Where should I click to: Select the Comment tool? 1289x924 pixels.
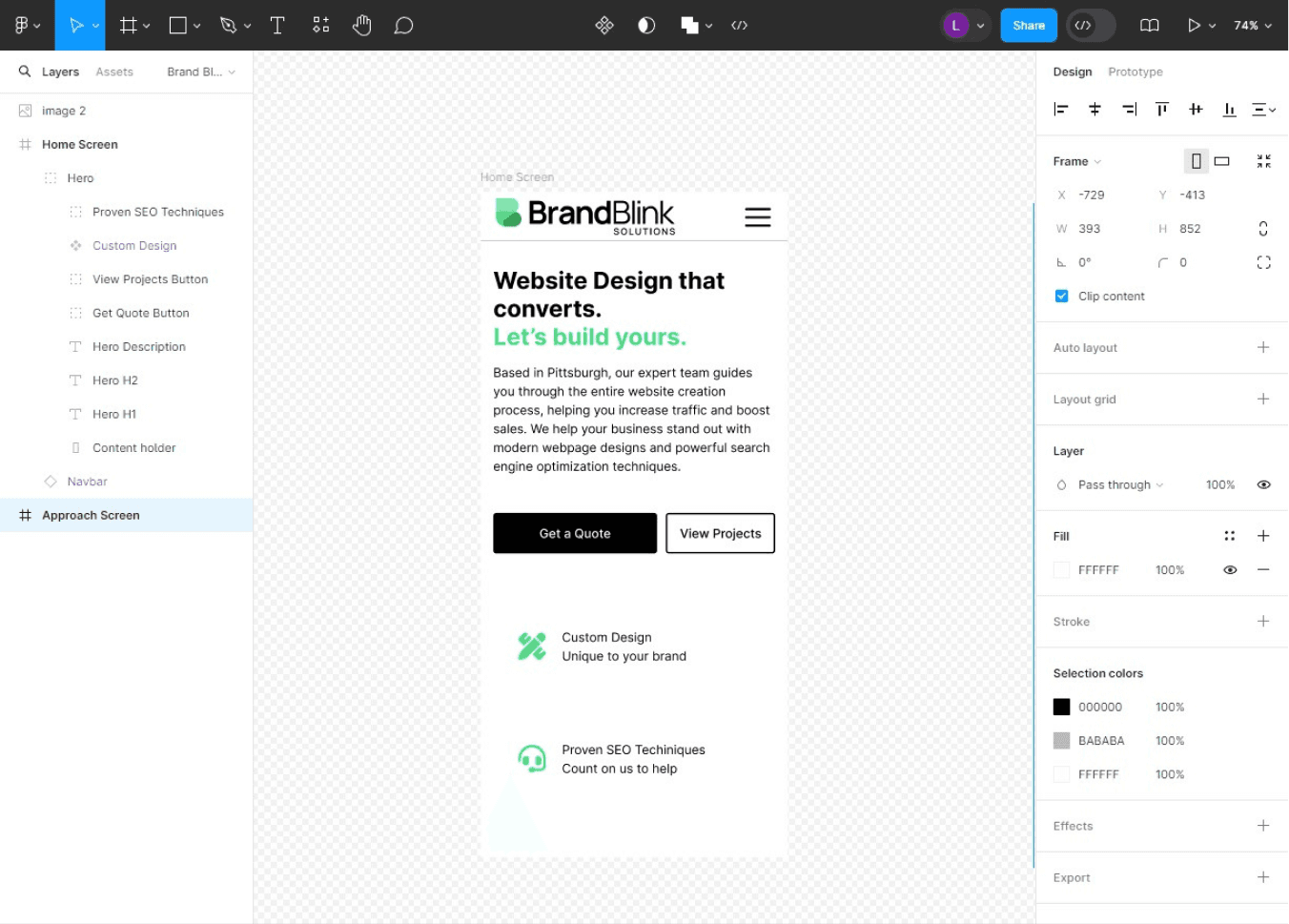coord(404,26)
